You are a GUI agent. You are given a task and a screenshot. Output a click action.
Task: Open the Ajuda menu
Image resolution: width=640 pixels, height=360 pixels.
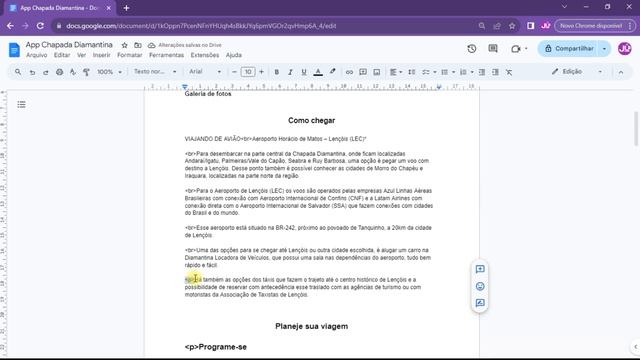pyautogui.click(x=233, y=55)
